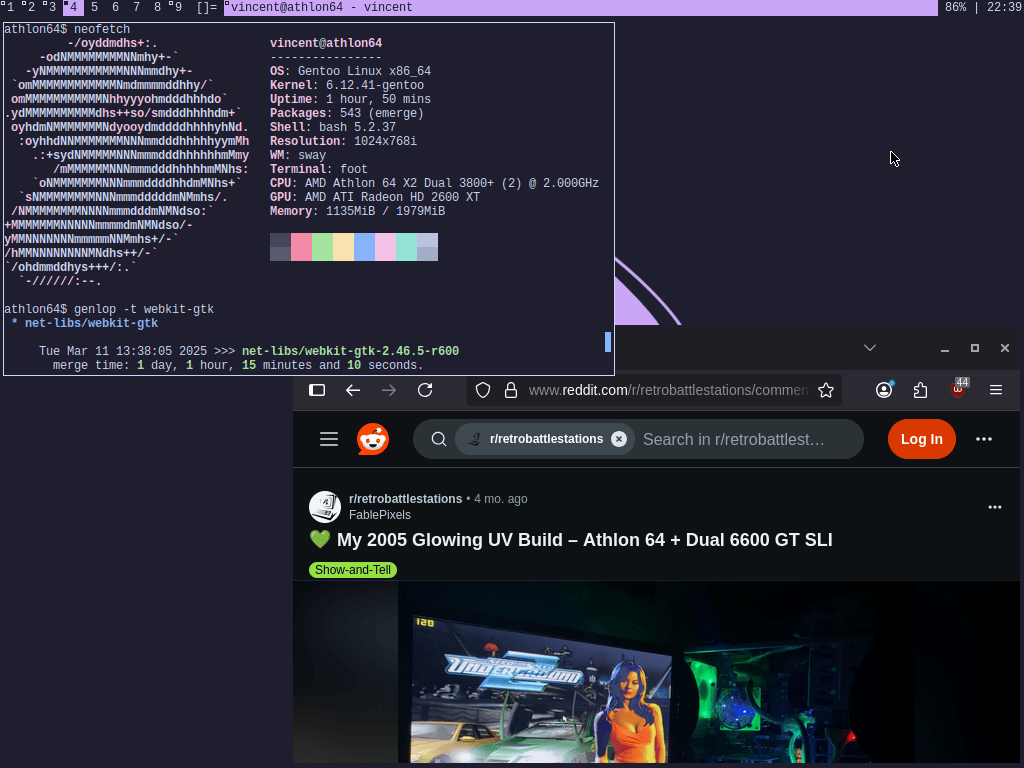This screenshot has width=1024, height=768.
Task: Switch to workspace 5 in the bar
Action: (x=94, y=7)
